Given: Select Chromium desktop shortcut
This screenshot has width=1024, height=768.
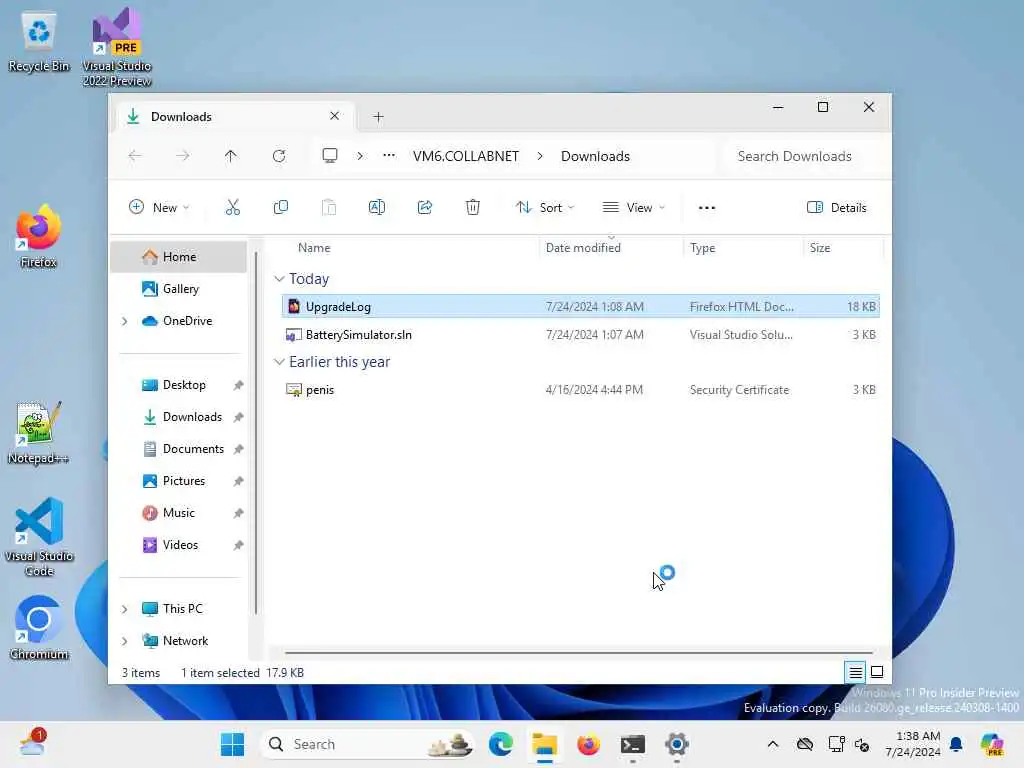Looking at the screenshot, I should (x=39, y=628).
